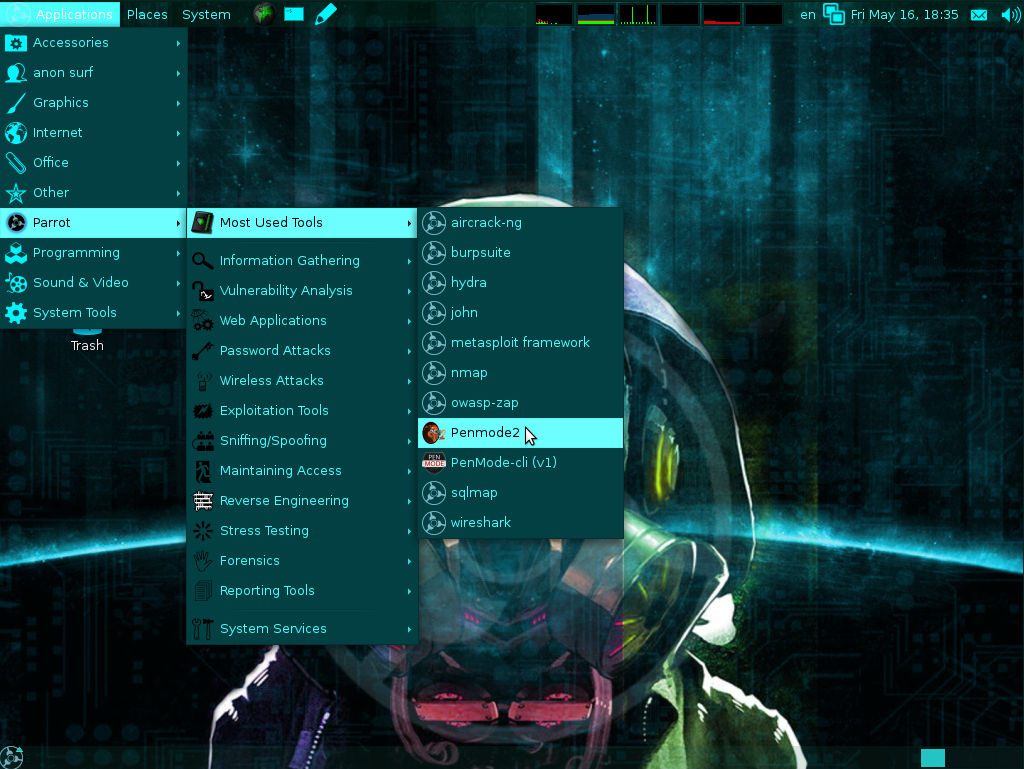Click the volume speaker icon
This screenshot has height=769, width=1024.
(1010, 14)
